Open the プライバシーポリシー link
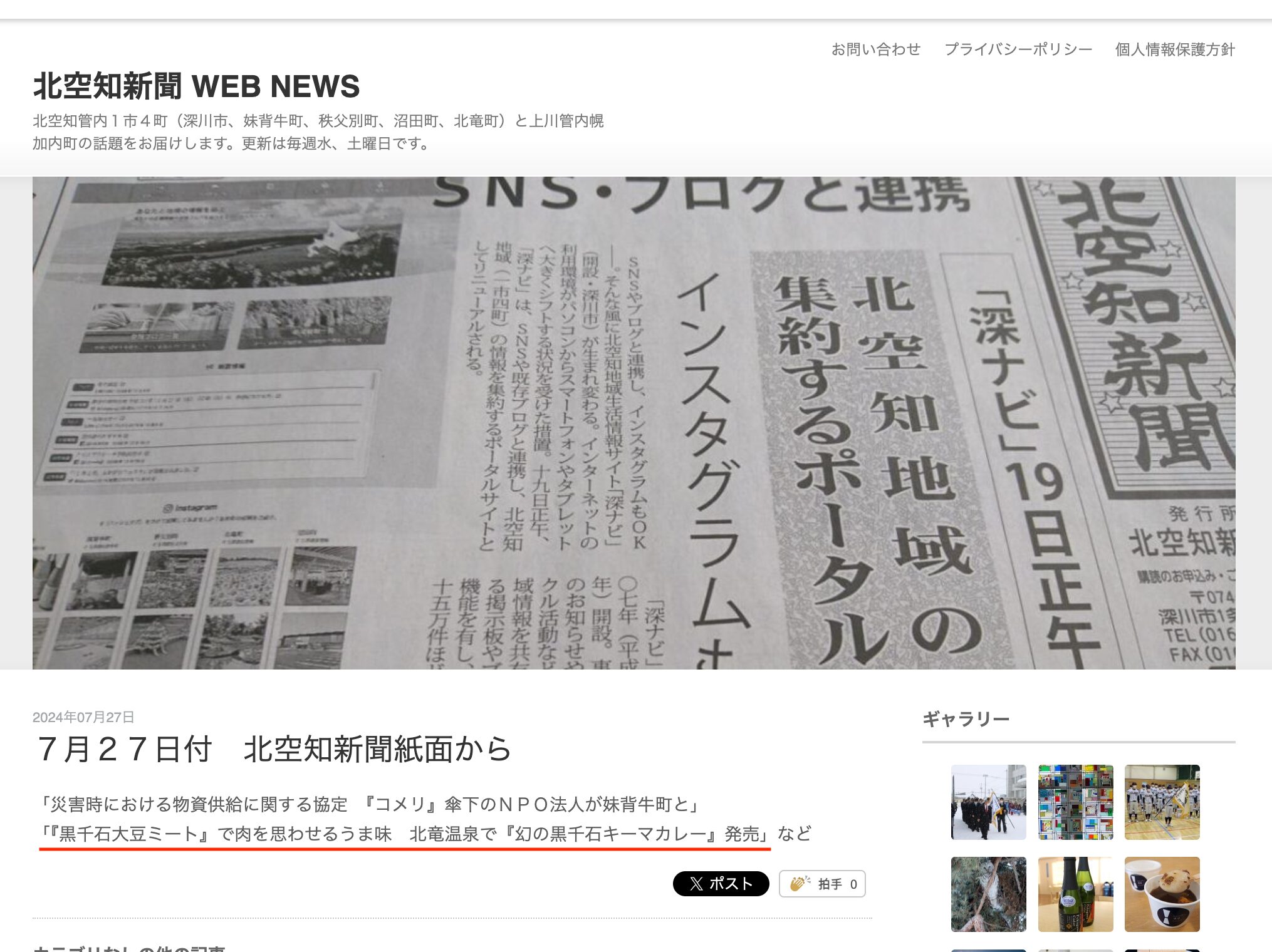Image resolution: width=1272 pixels, height=952 pixels. pos(1018,49)
